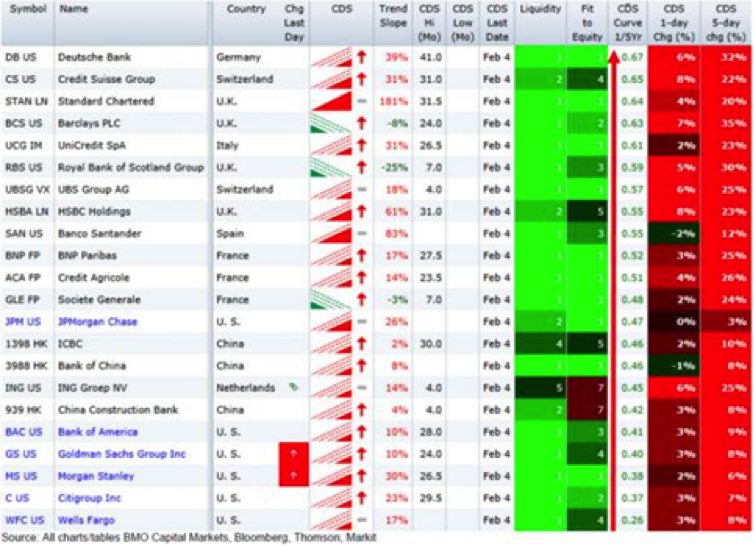
Task: Click the flat dash indicator in Wells Fargo row
Action: pos(362,520)
